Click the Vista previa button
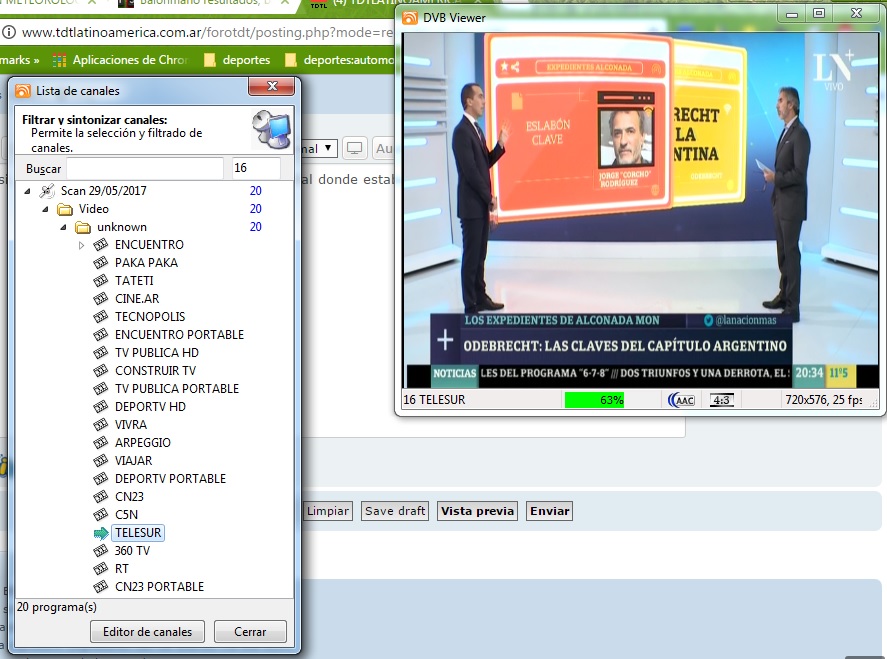Viewport: 887px width, 659px height. tap(477, 511)
